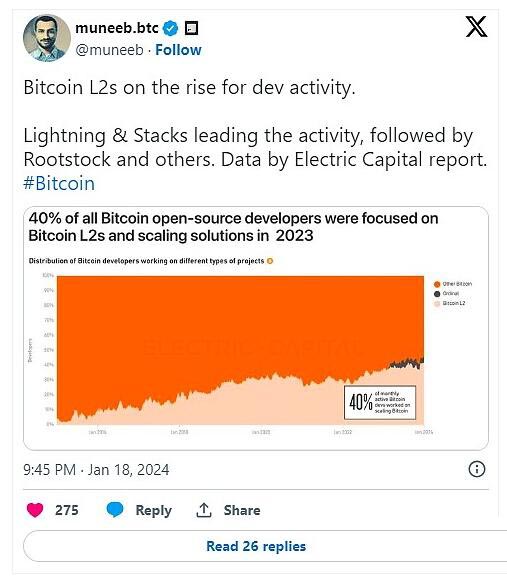Viewport: 507px width, 586px height.
Task: Click the X logo icon
Action: tap(476, 27)
